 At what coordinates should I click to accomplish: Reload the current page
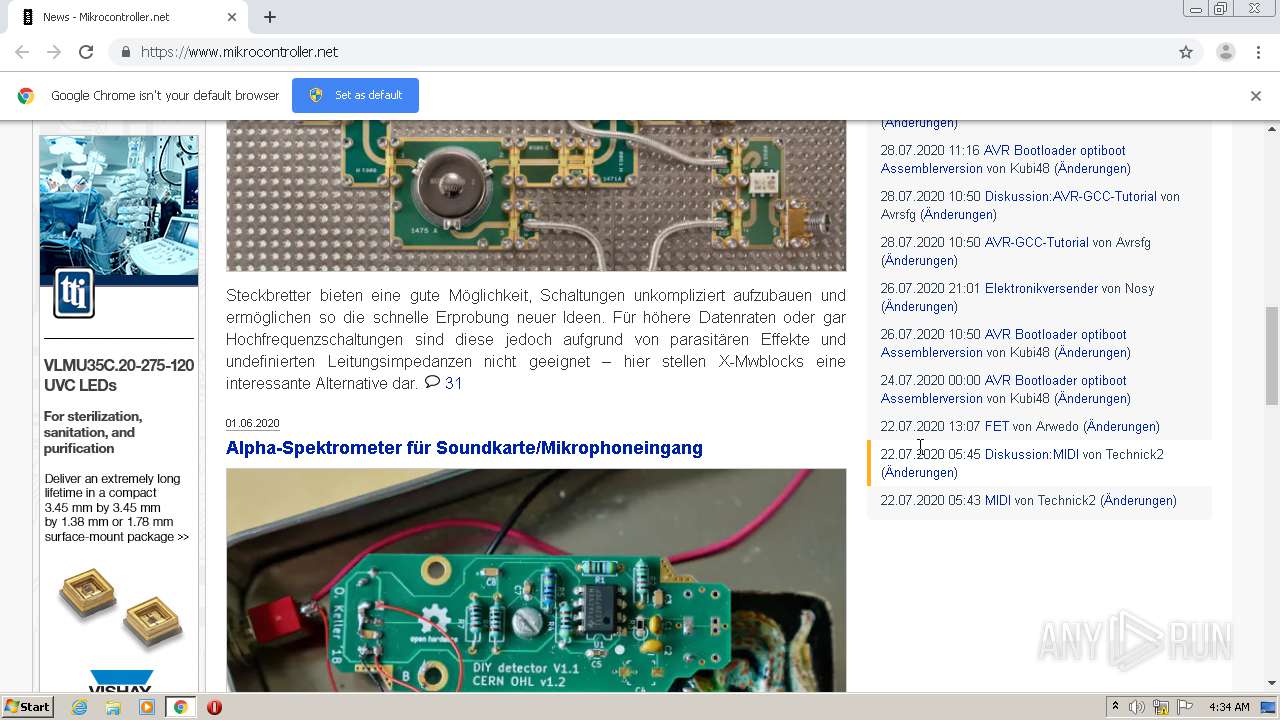(86, 52)
